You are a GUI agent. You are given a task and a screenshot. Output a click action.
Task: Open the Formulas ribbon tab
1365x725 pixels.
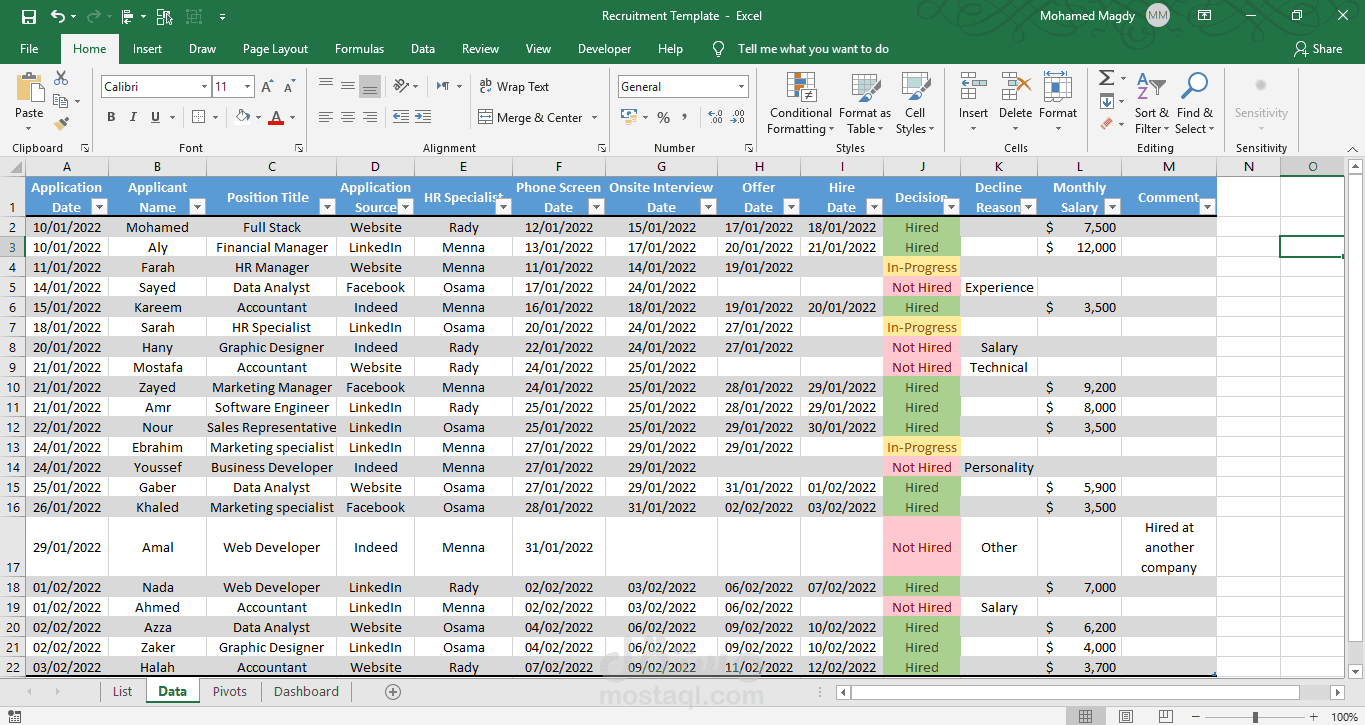[x=359, y=48]
